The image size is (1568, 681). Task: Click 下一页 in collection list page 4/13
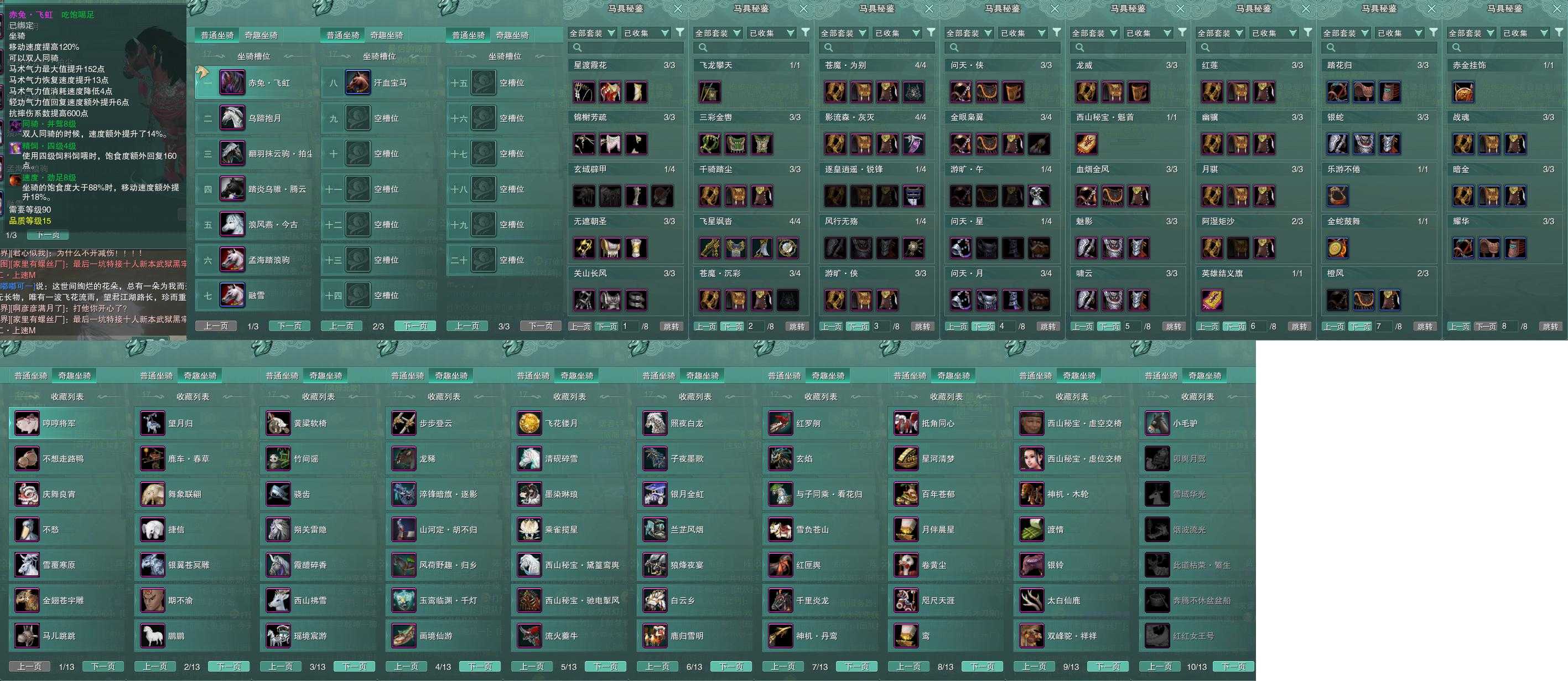coord(480,667)
